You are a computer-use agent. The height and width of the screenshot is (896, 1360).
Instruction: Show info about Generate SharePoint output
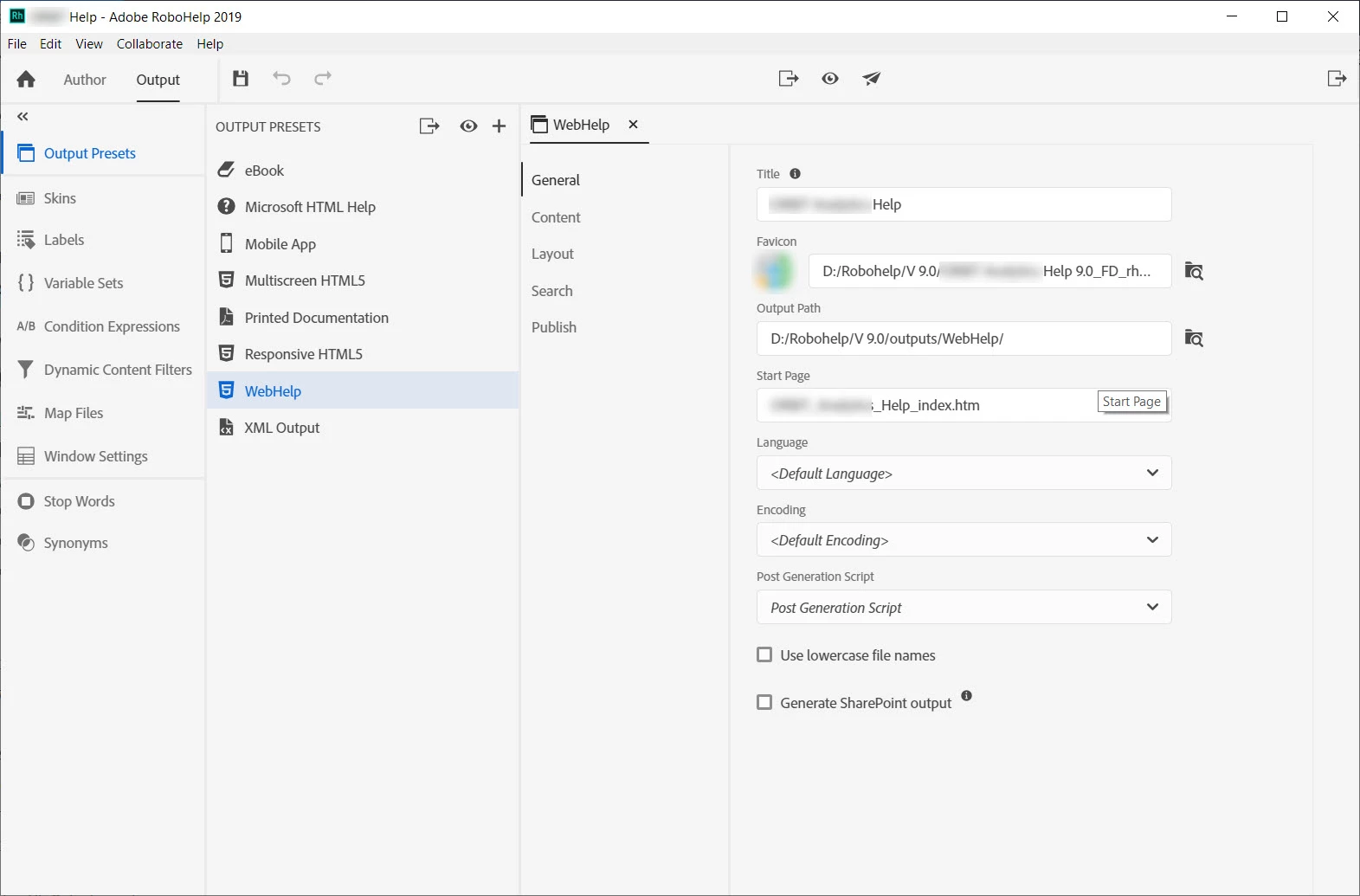click(966, 696)
